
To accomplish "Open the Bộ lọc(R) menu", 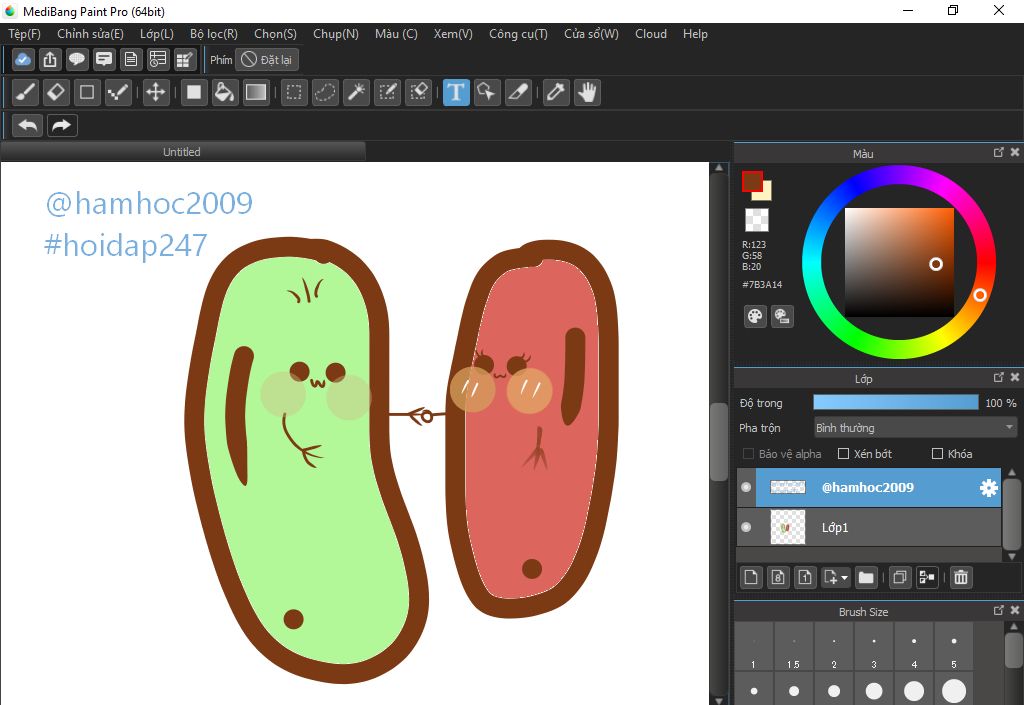I will click(213, 34).
